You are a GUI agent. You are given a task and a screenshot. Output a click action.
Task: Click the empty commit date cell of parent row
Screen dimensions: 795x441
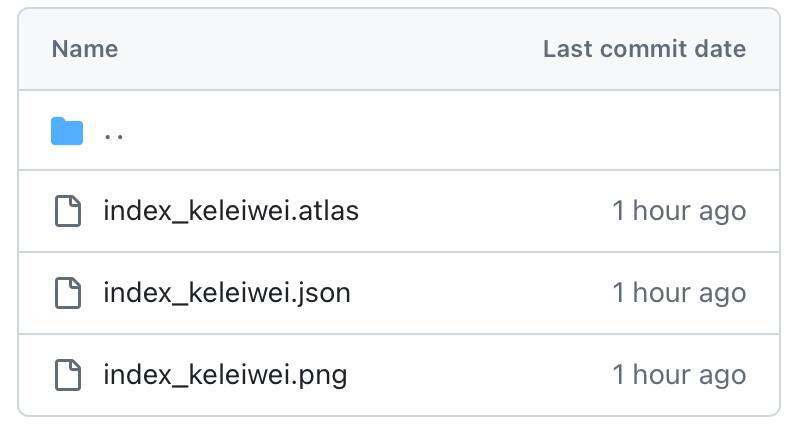click(x=679, y=131)
